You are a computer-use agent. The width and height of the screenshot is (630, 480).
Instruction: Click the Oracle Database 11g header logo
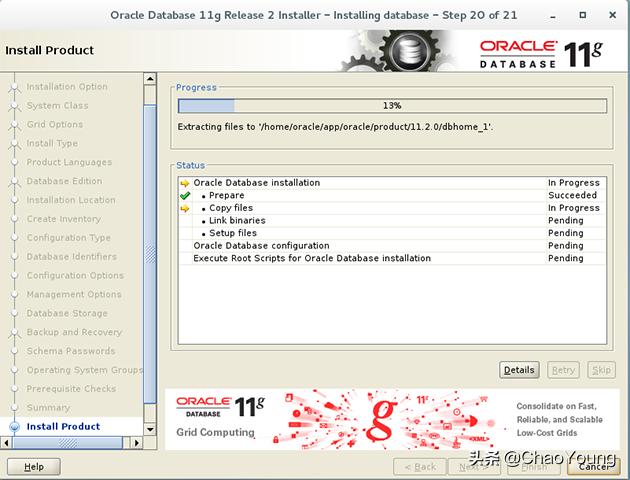coord(541,54)
